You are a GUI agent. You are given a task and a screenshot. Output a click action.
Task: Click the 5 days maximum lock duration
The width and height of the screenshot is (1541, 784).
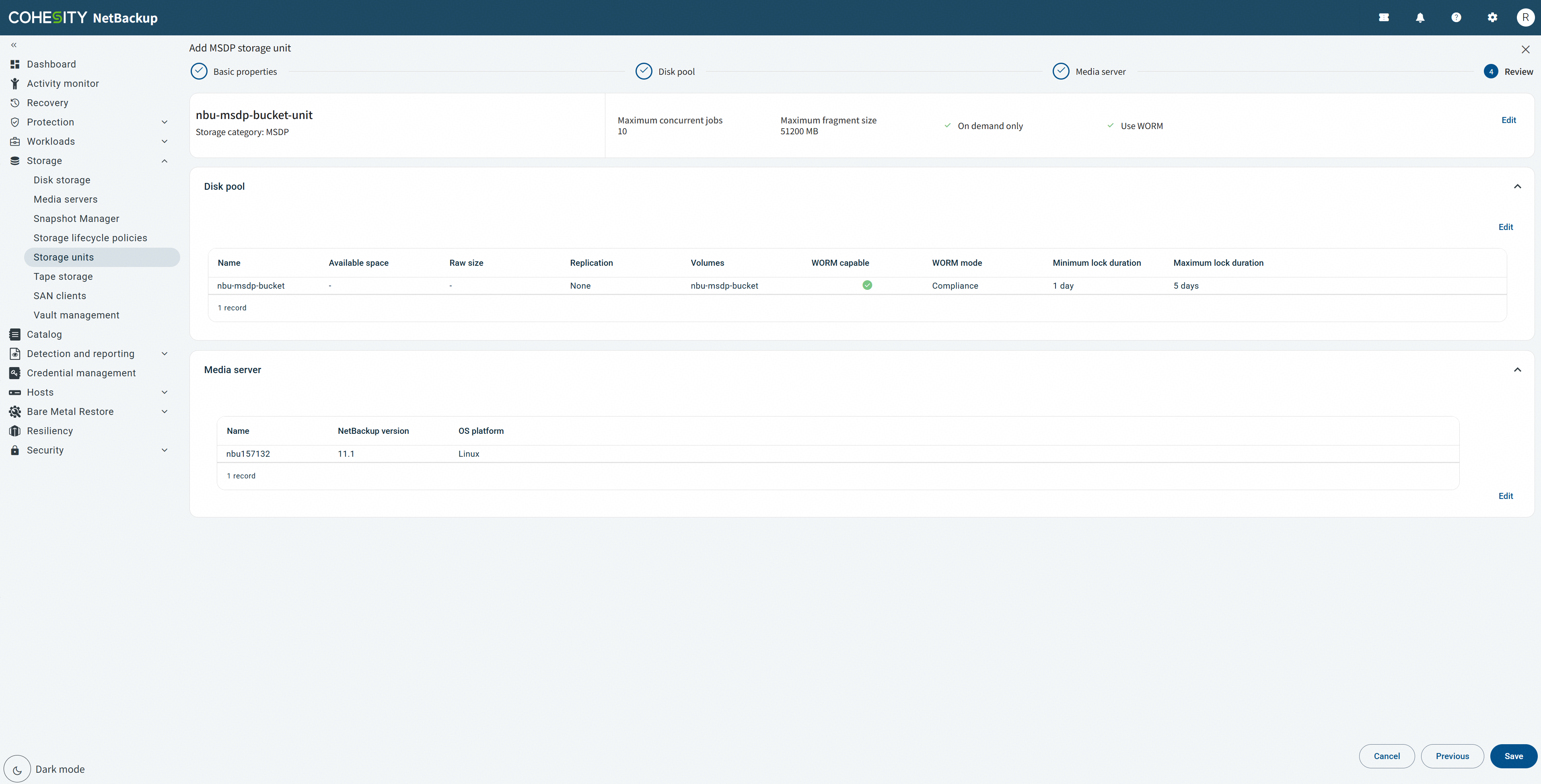click(x=1186, y=286)
